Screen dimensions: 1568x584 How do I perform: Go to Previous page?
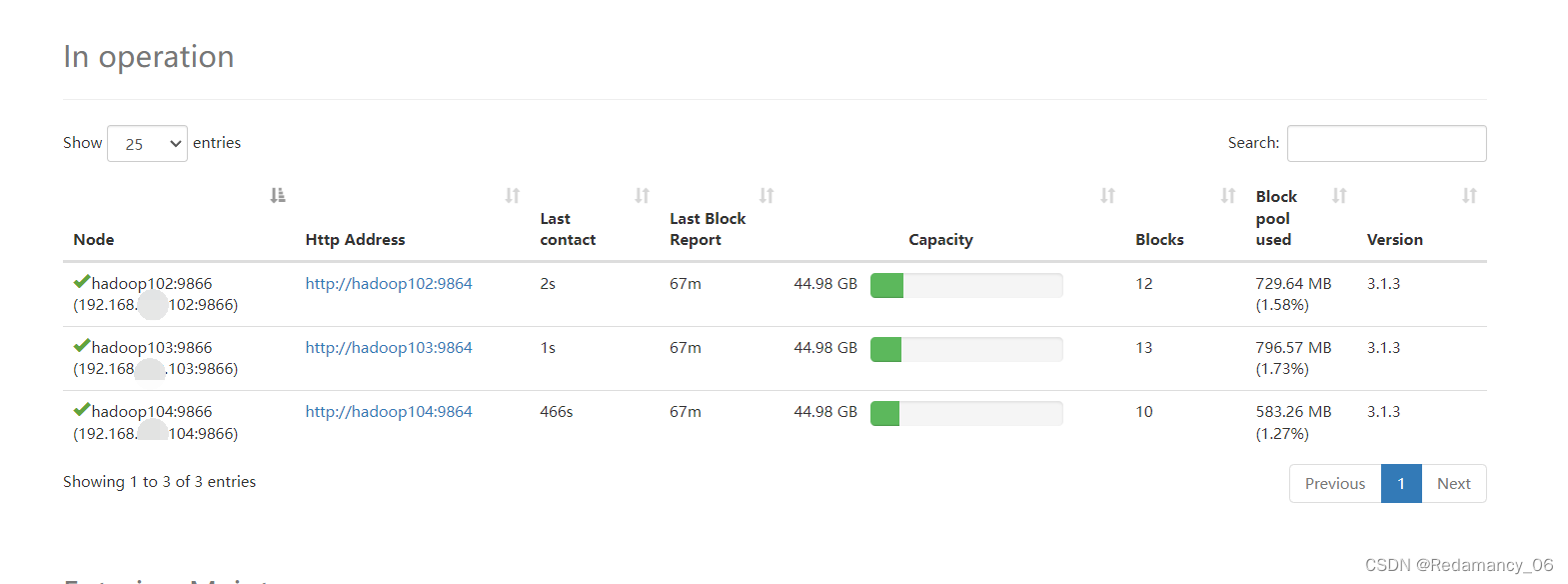coord(1335,484)
